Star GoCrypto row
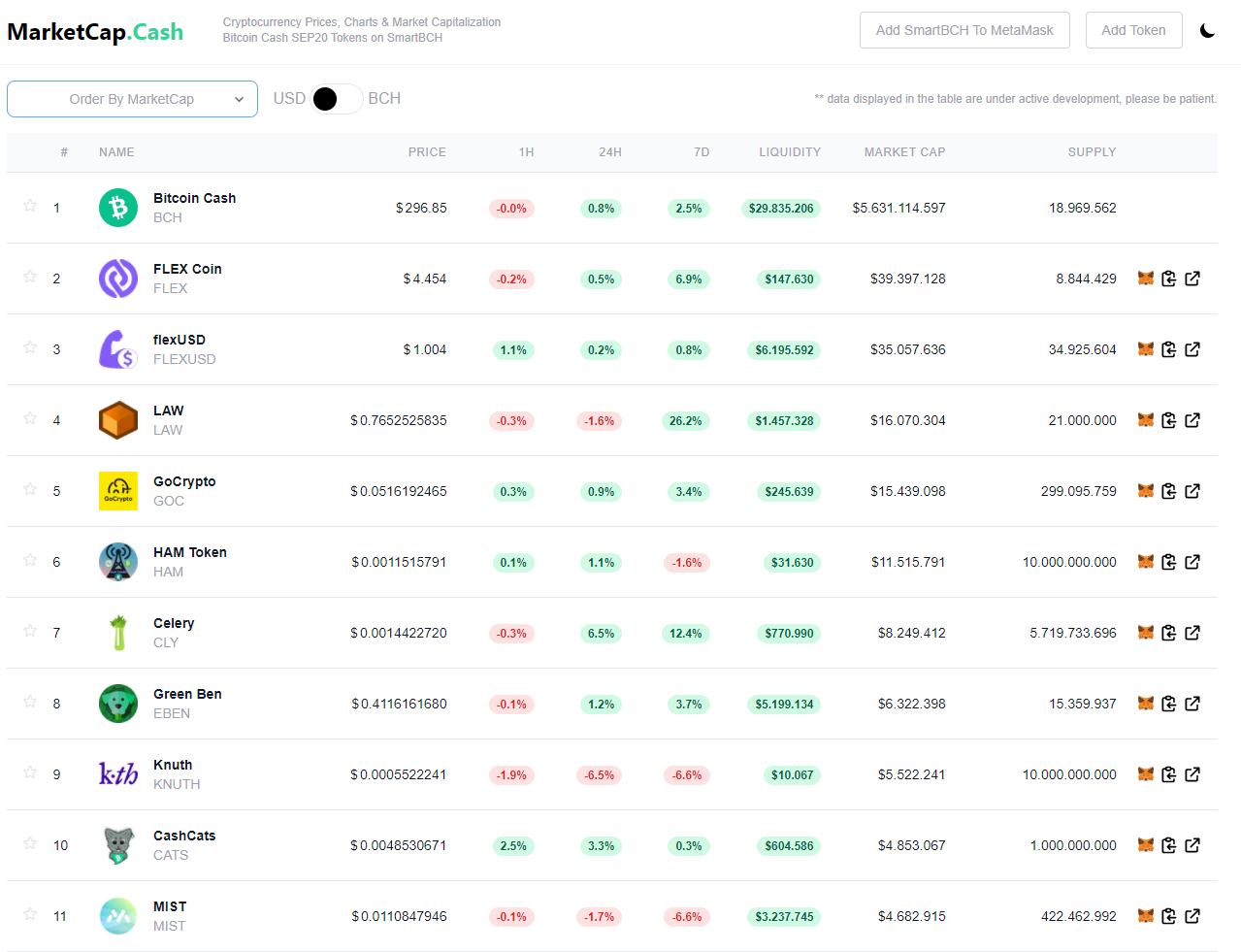Image resolution: width=1241 pixels, height=952 pixels. click(x=30, y=489)
